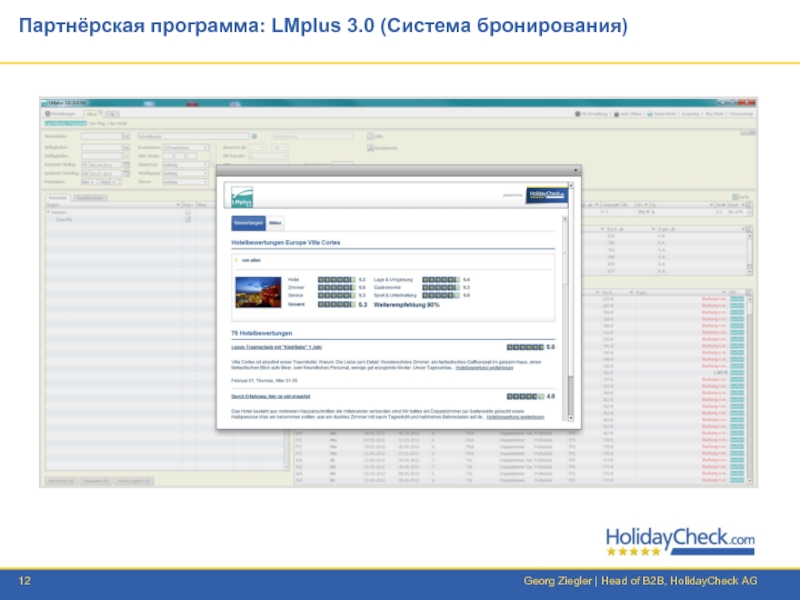800x600 pixels.
Task: Open the calendar icon for frühester Hinflug
Action: click(x=127, y=165)
